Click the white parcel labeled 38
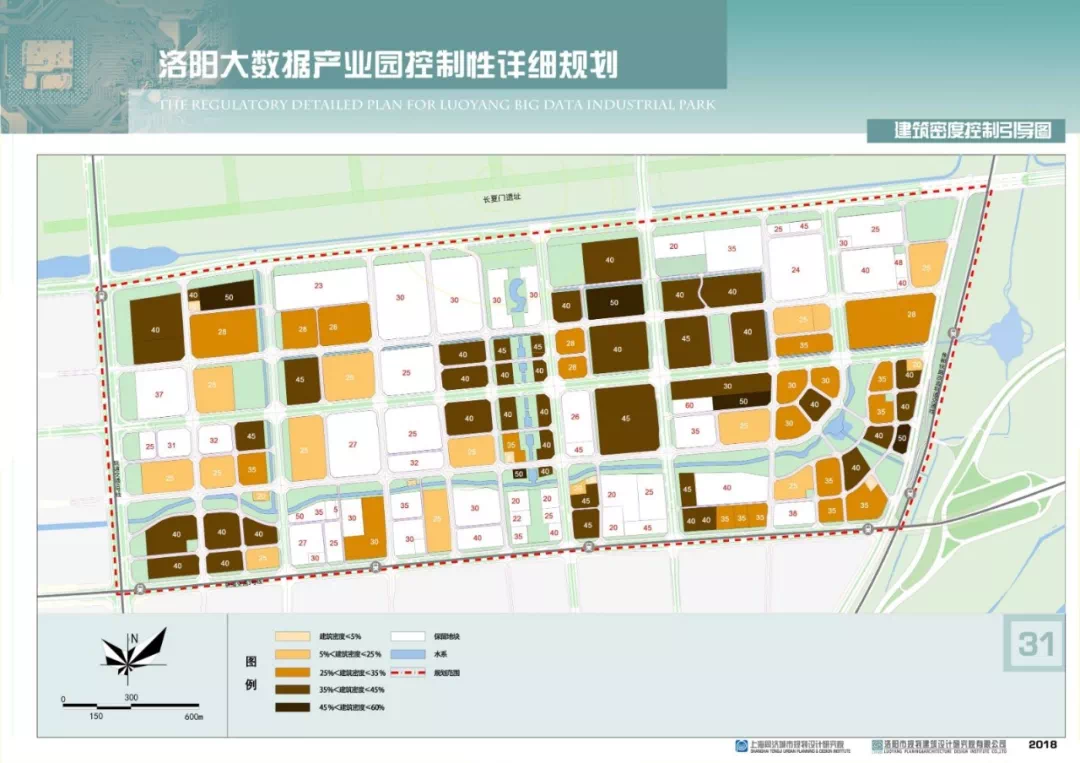 (x=793, y=513)
